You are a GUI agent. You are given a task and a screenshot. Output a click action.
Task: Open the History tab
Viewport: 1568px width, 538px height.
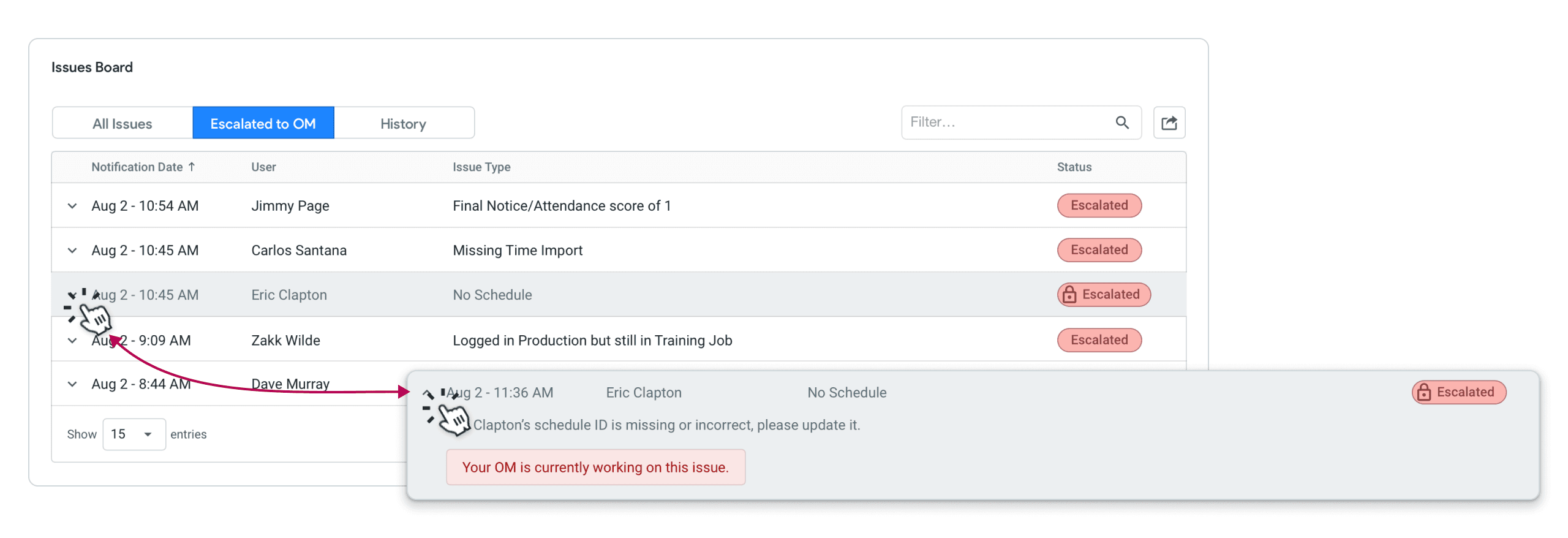(x=403, y=123)
